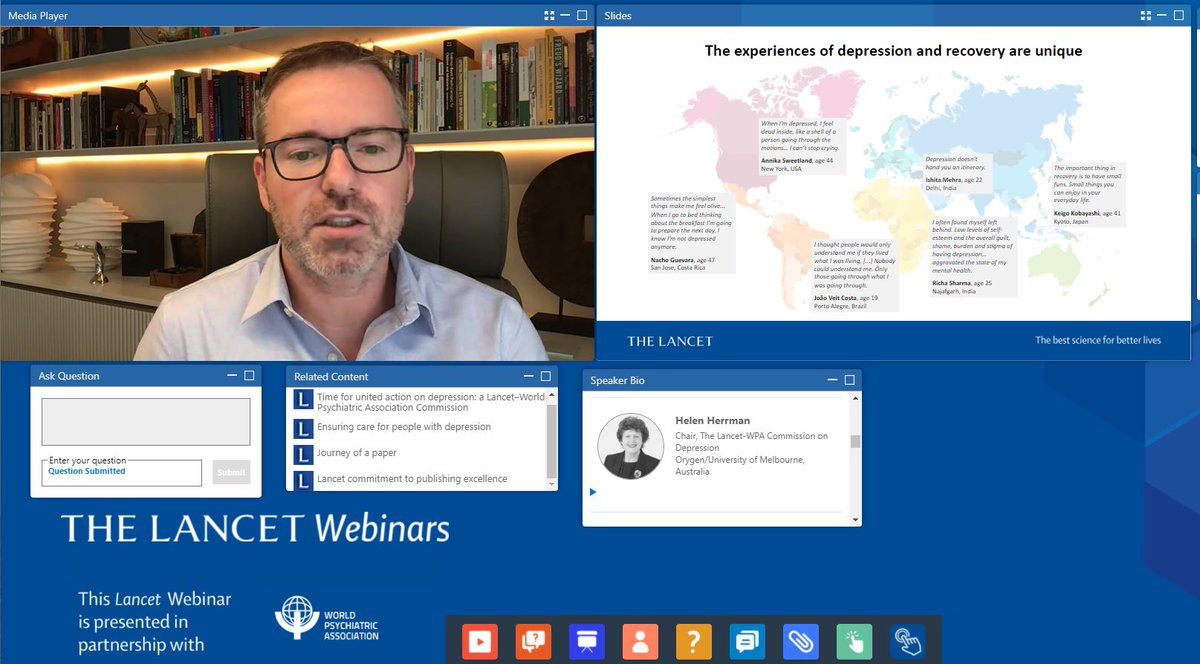This screenshot has height=664, width=1200.
Task: Click the Lancet icon beside 'Ensuring care for people'
Action: (303, 428)
